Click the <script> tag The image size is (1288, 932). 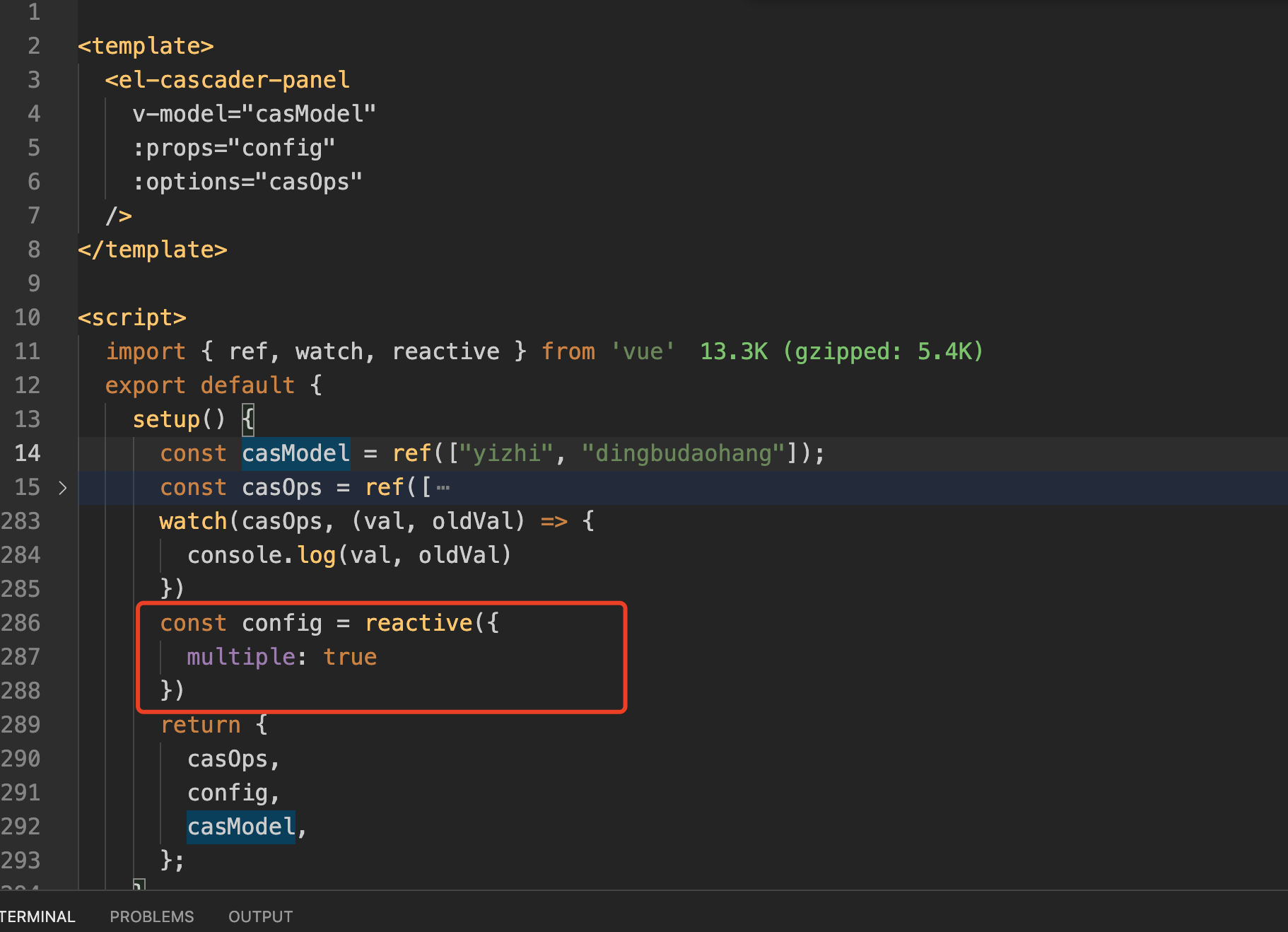pyautogui.click(x=132, y=318)
